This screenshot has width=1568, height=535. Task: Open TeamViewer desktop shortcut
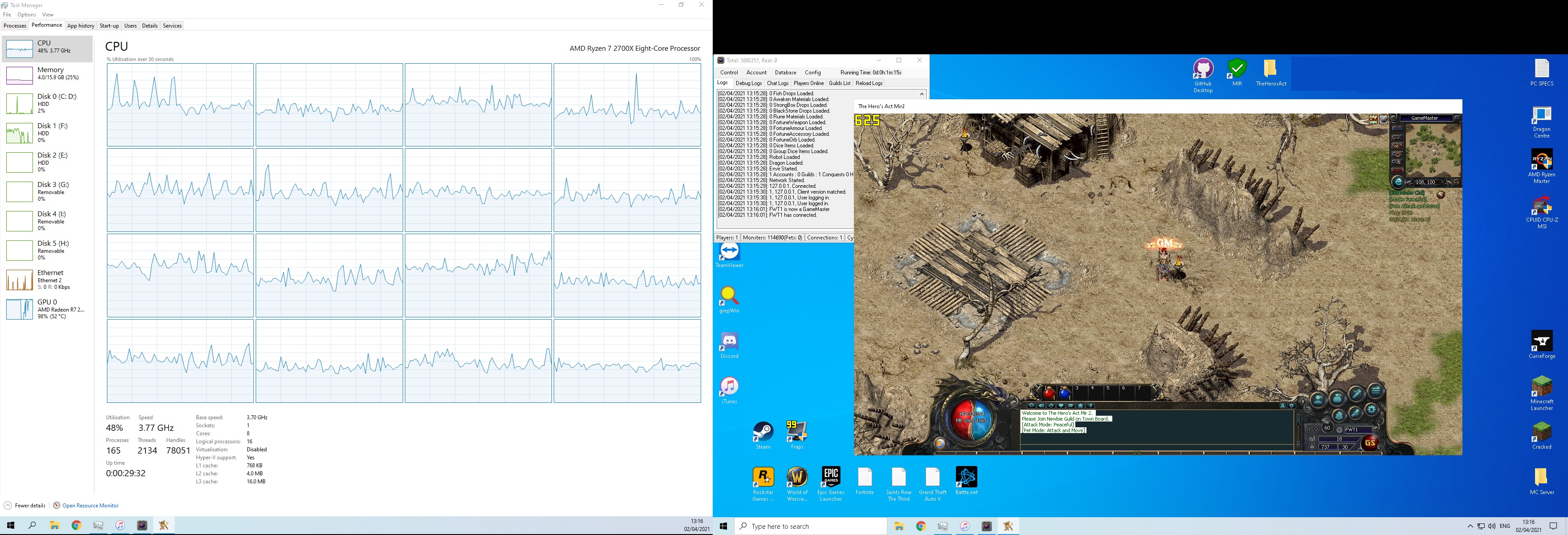(x=729, y=255)
